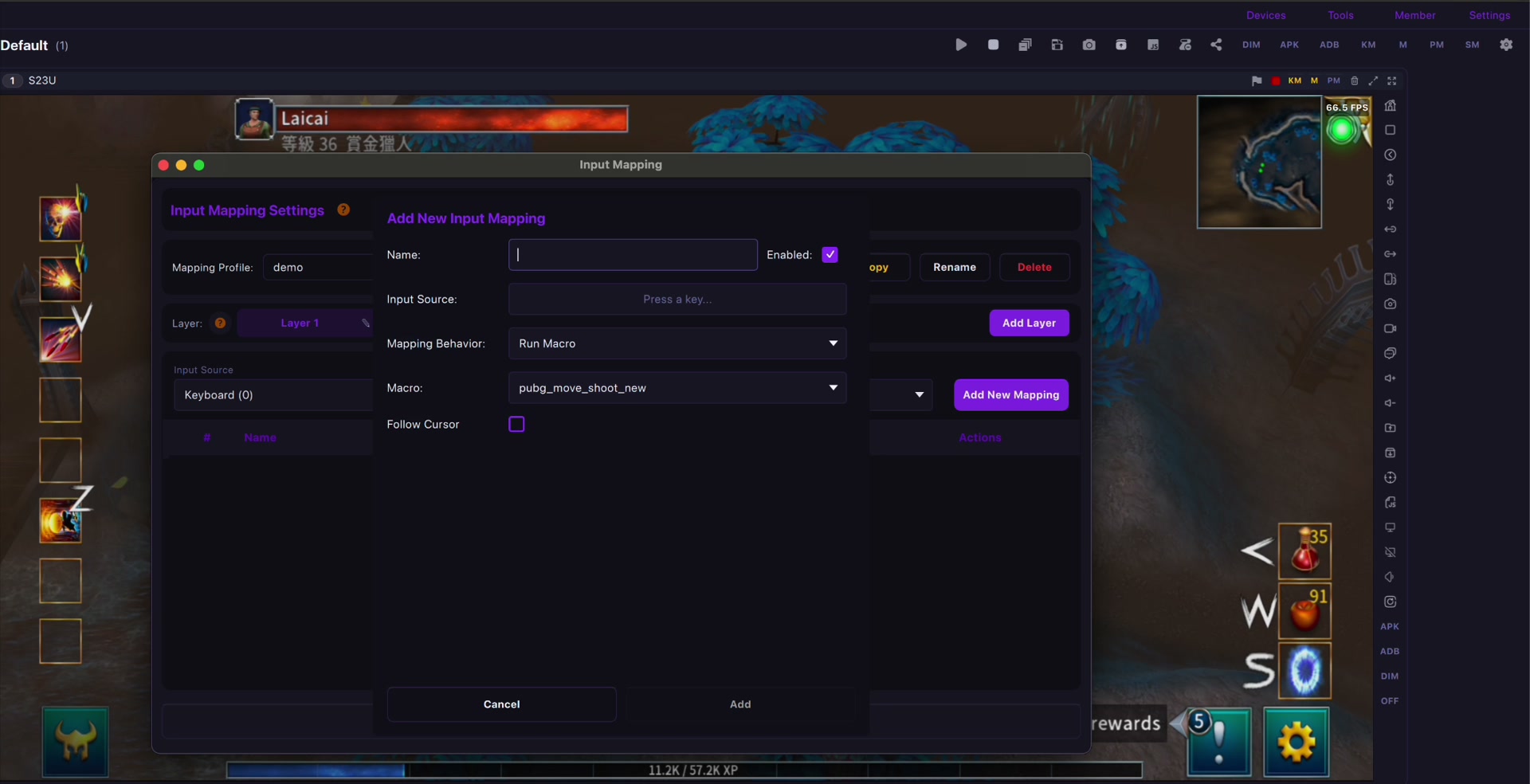
Task: Uncheck the Enabled checkbox
Action: click(830, 255)
